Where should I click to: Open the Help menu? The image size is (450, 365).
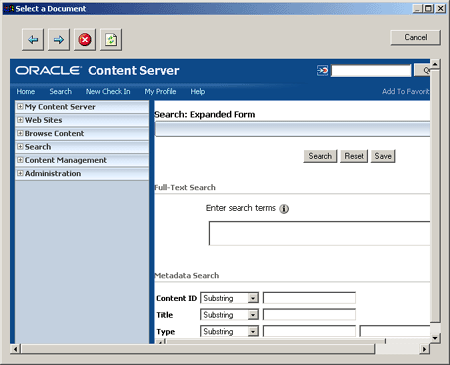pos(198,91)
